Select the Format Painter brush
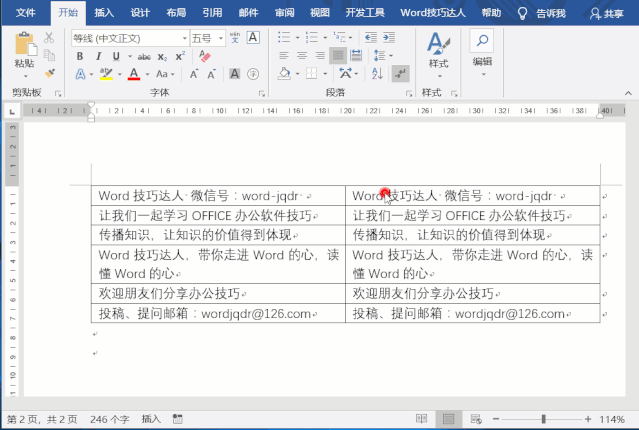This screenshot has width=639, height=430. pyautogui.click(x=49, y=73)
